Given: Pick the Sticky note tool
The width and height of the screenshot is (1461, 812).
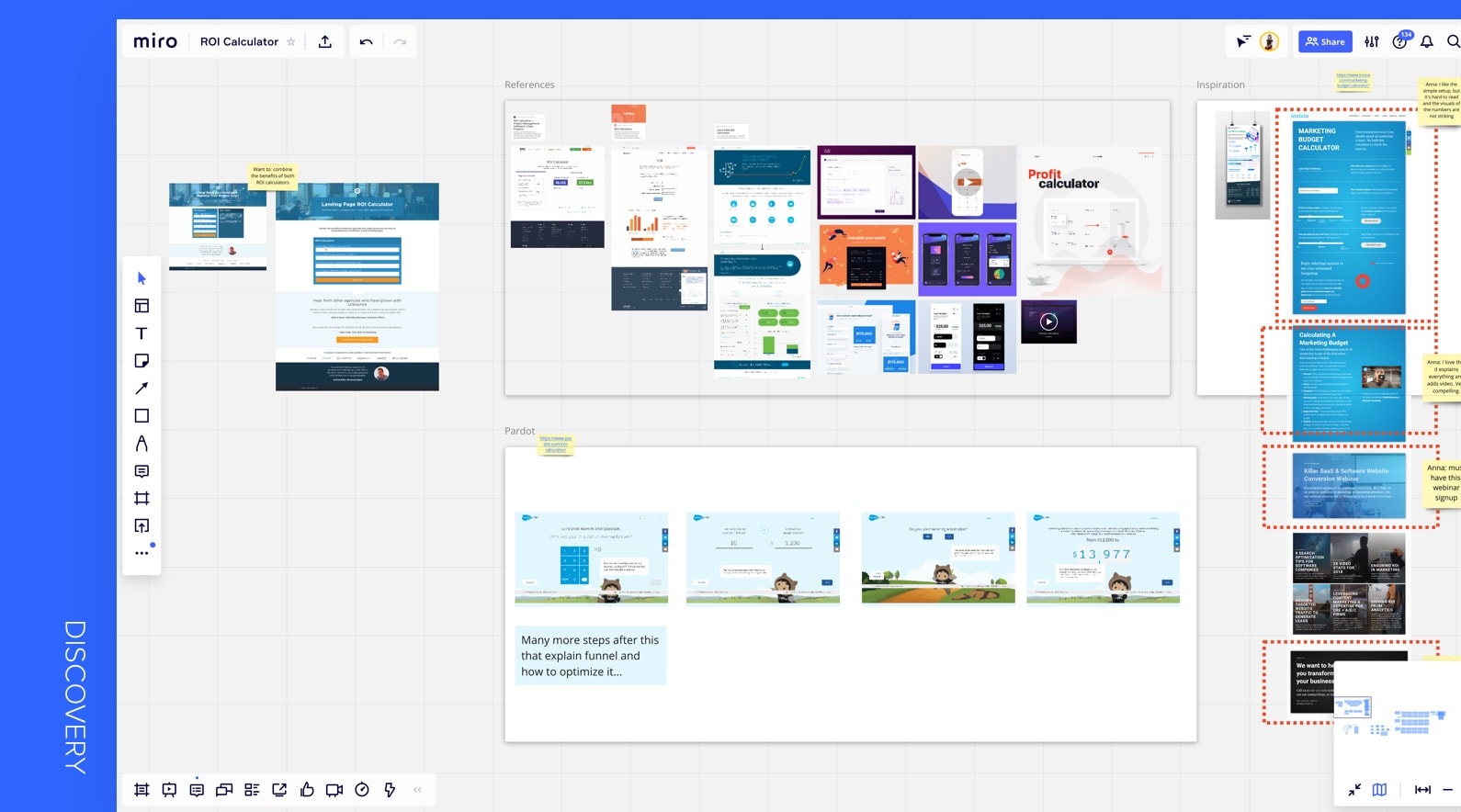Looking at the screenshot, I should [142, 361].
